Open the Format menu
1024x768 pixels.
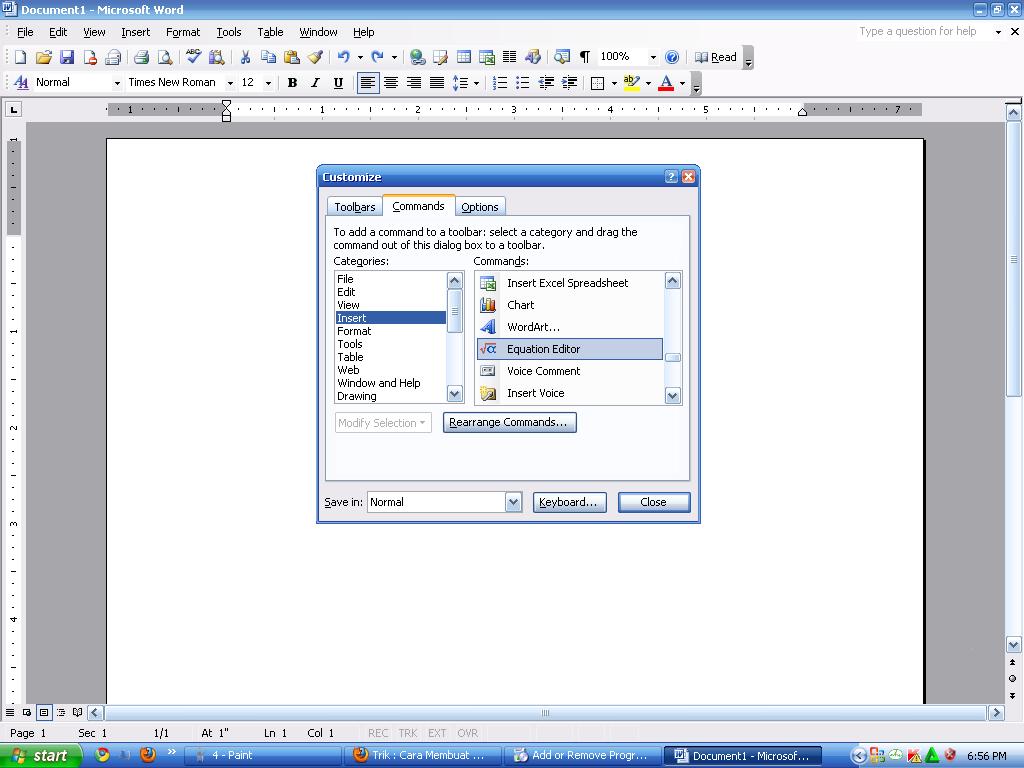[183, 32]
